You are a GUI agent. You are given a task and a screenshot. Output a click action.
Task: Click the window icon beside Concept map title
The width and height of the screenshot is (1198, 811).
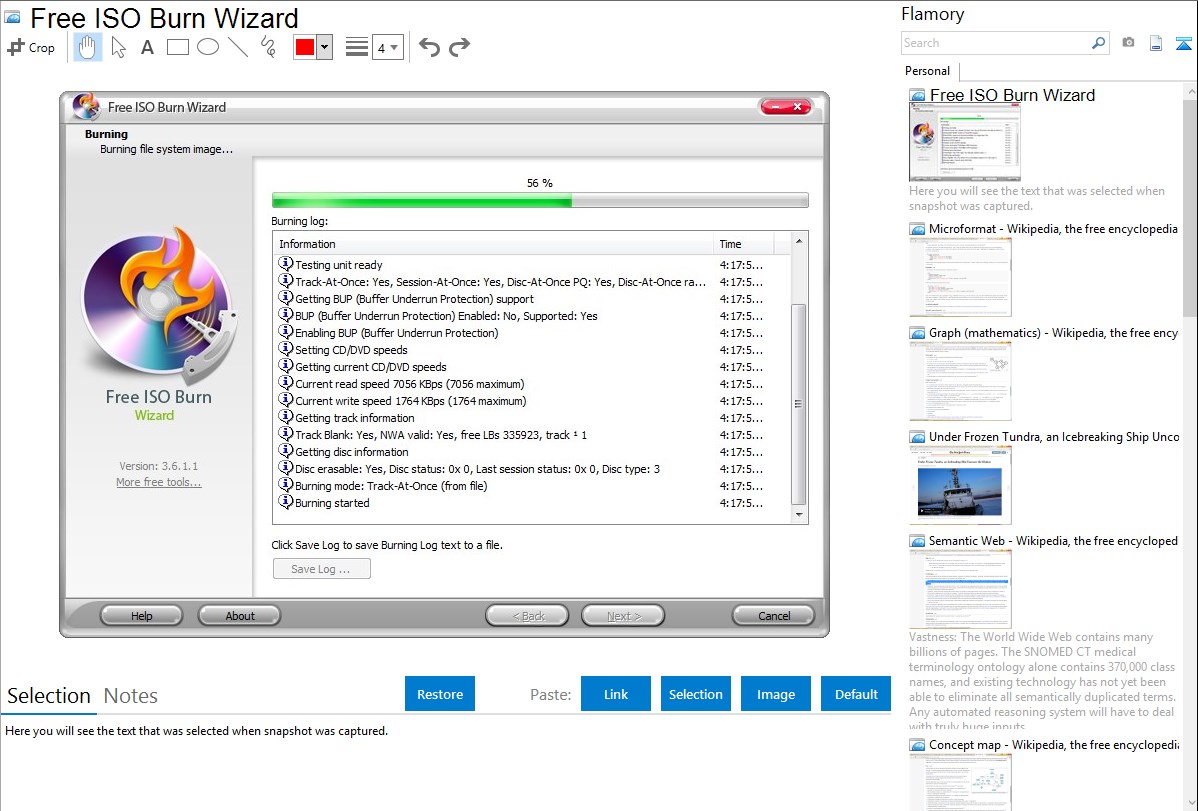(917, 745)
